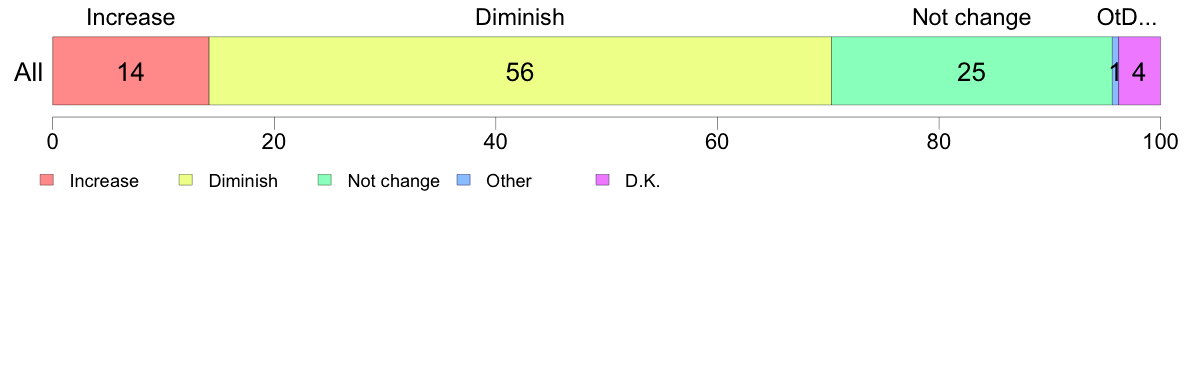Click the green Not change legend swatch
This screenshot has height=368, width=1188.
tap(324, 180)
